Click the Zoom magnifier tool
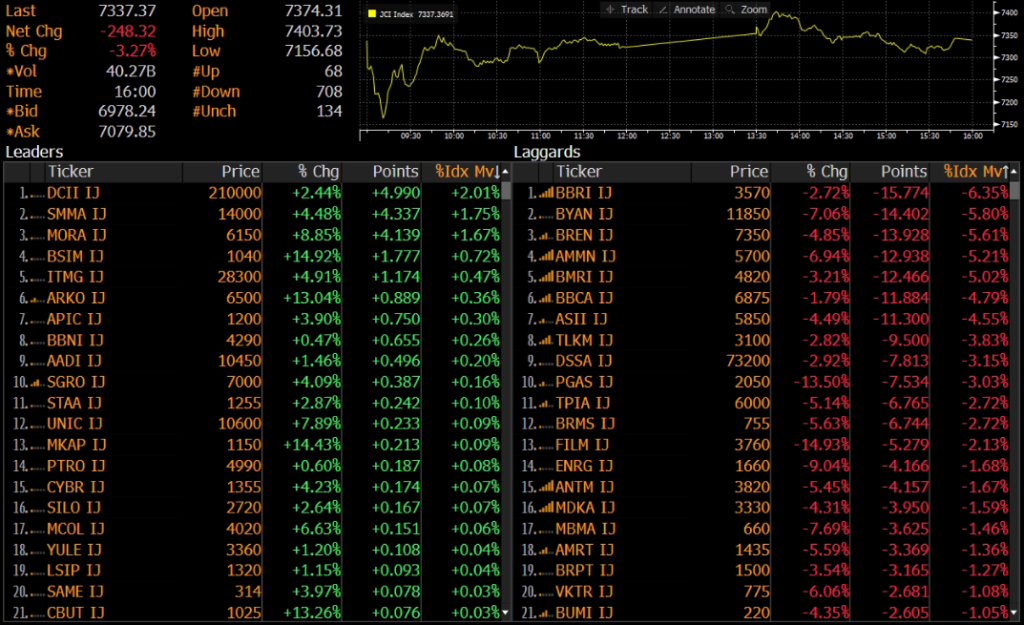This screenshot has width=1024, height=625. pos(746,10)
